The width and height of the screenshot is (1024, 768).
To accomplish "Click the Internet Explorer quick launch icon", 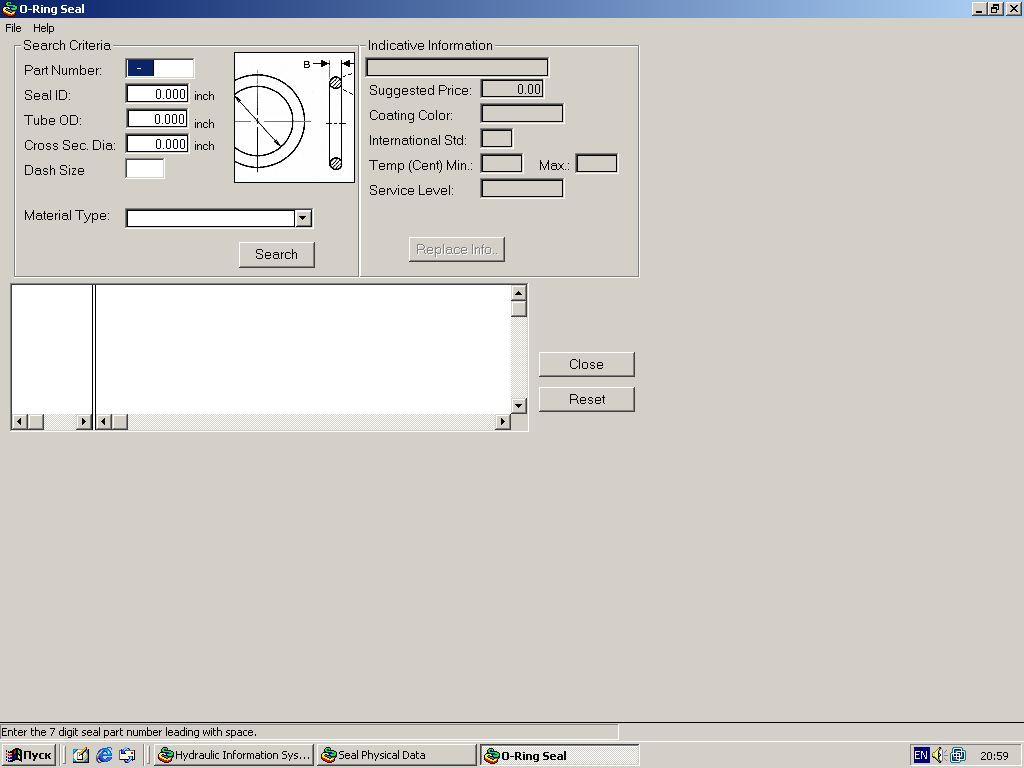I will (104, 755).
